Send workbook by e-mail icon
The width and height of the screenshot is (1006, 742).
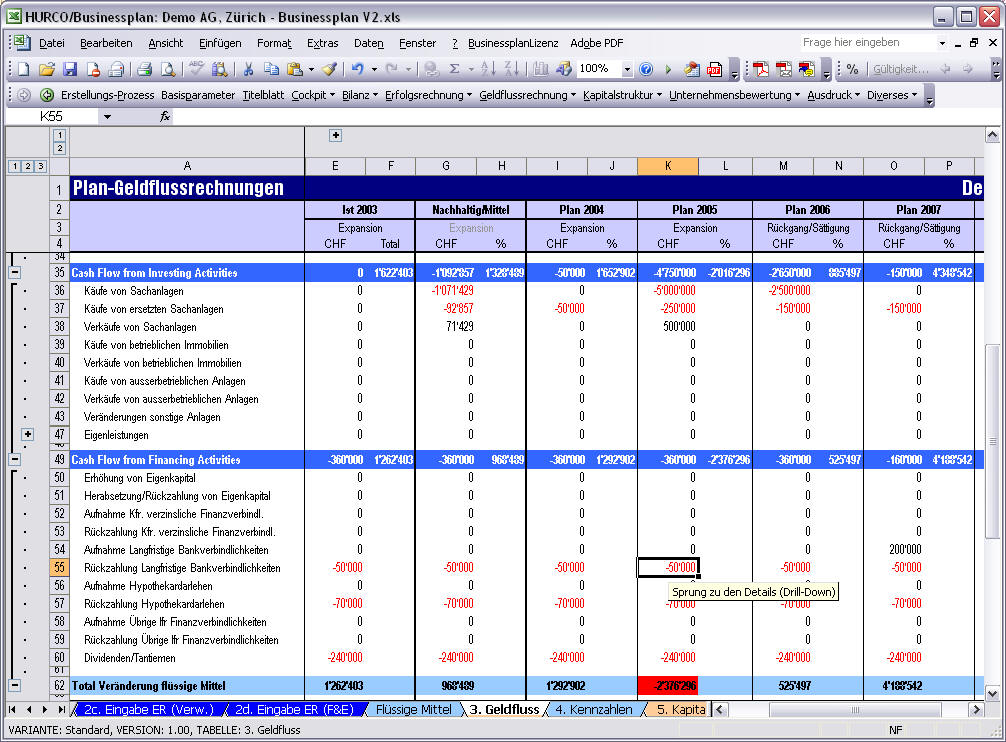(x=116, y=69)
